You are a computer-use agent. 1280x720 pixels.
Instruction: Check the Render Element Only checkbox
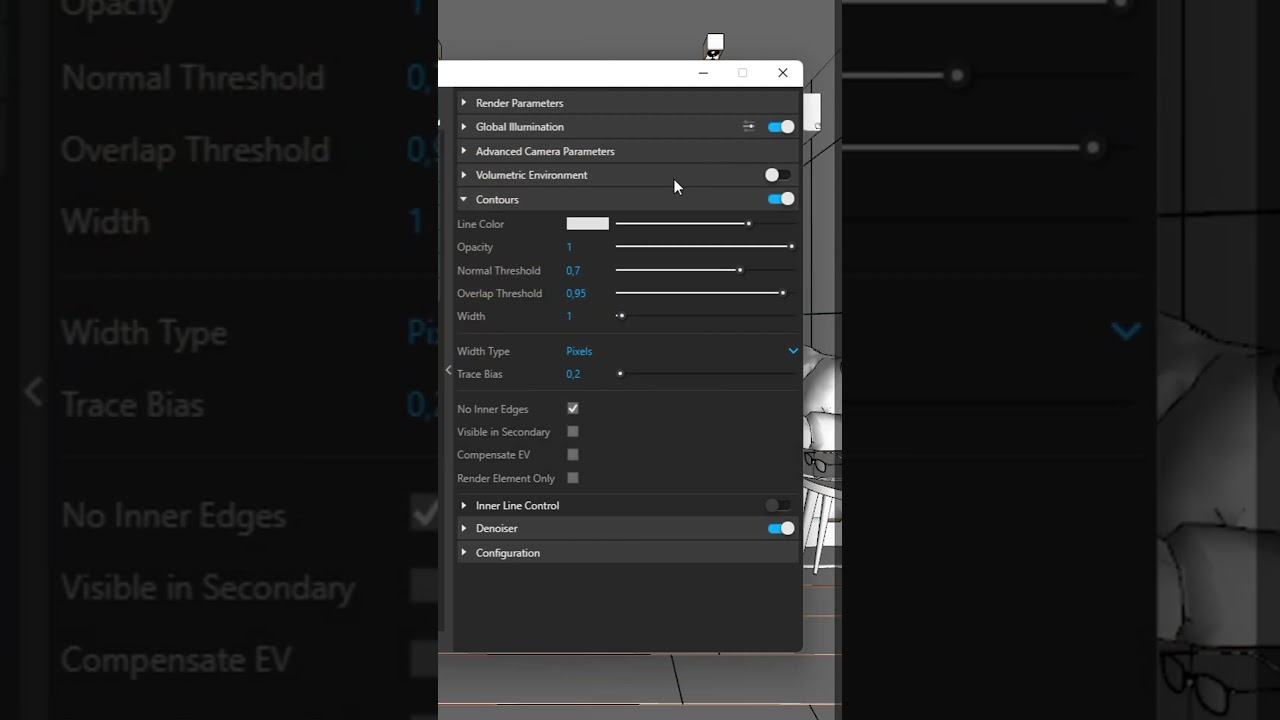coord(573,478)
